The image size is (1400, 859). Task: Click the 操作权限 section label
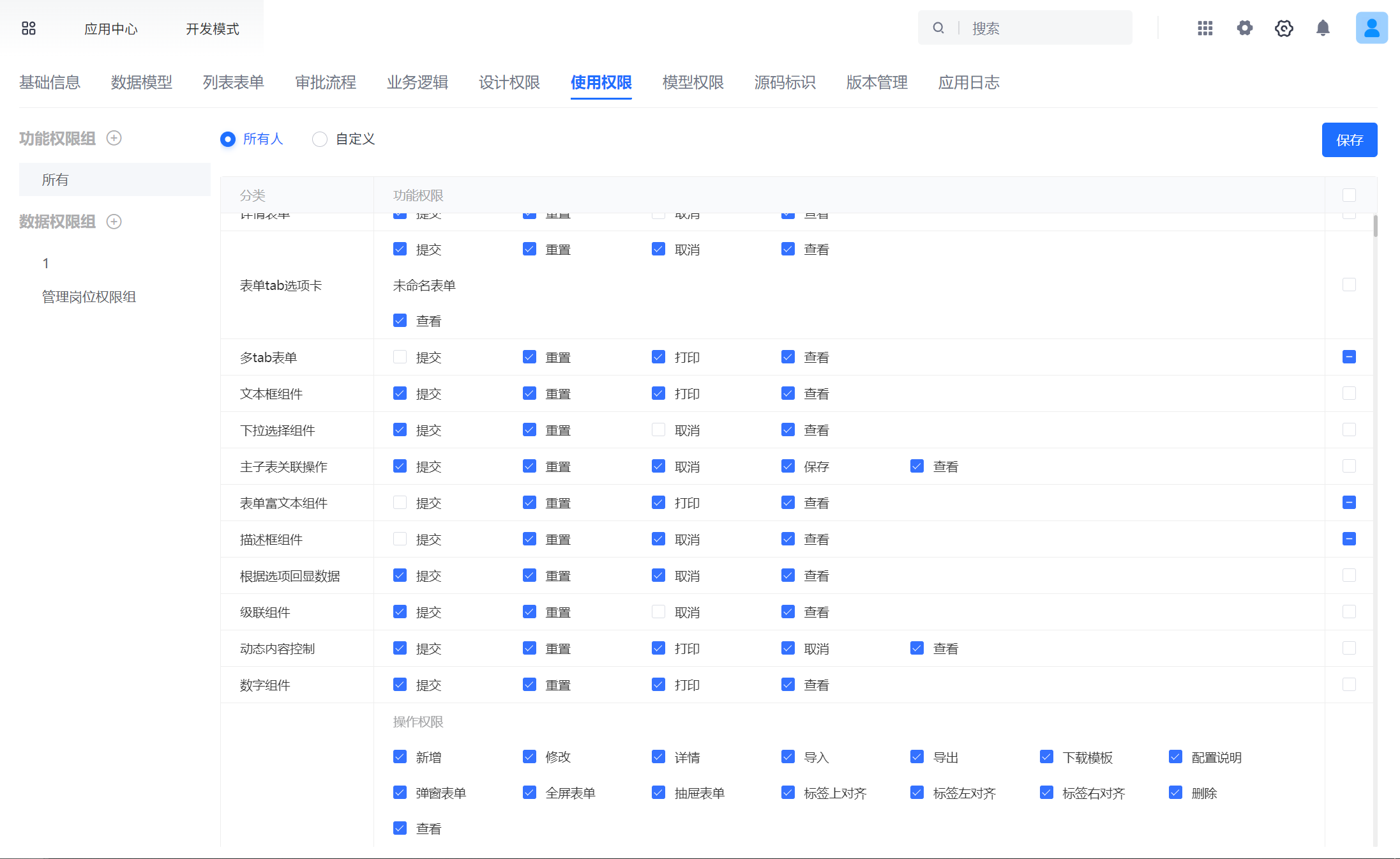pos(418,722)
